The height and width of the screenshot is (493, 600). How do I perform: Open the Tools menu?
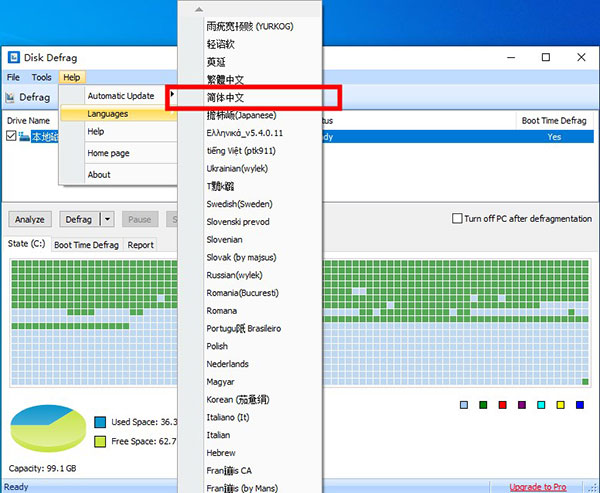pyautogui.click(x=41, y=77)
